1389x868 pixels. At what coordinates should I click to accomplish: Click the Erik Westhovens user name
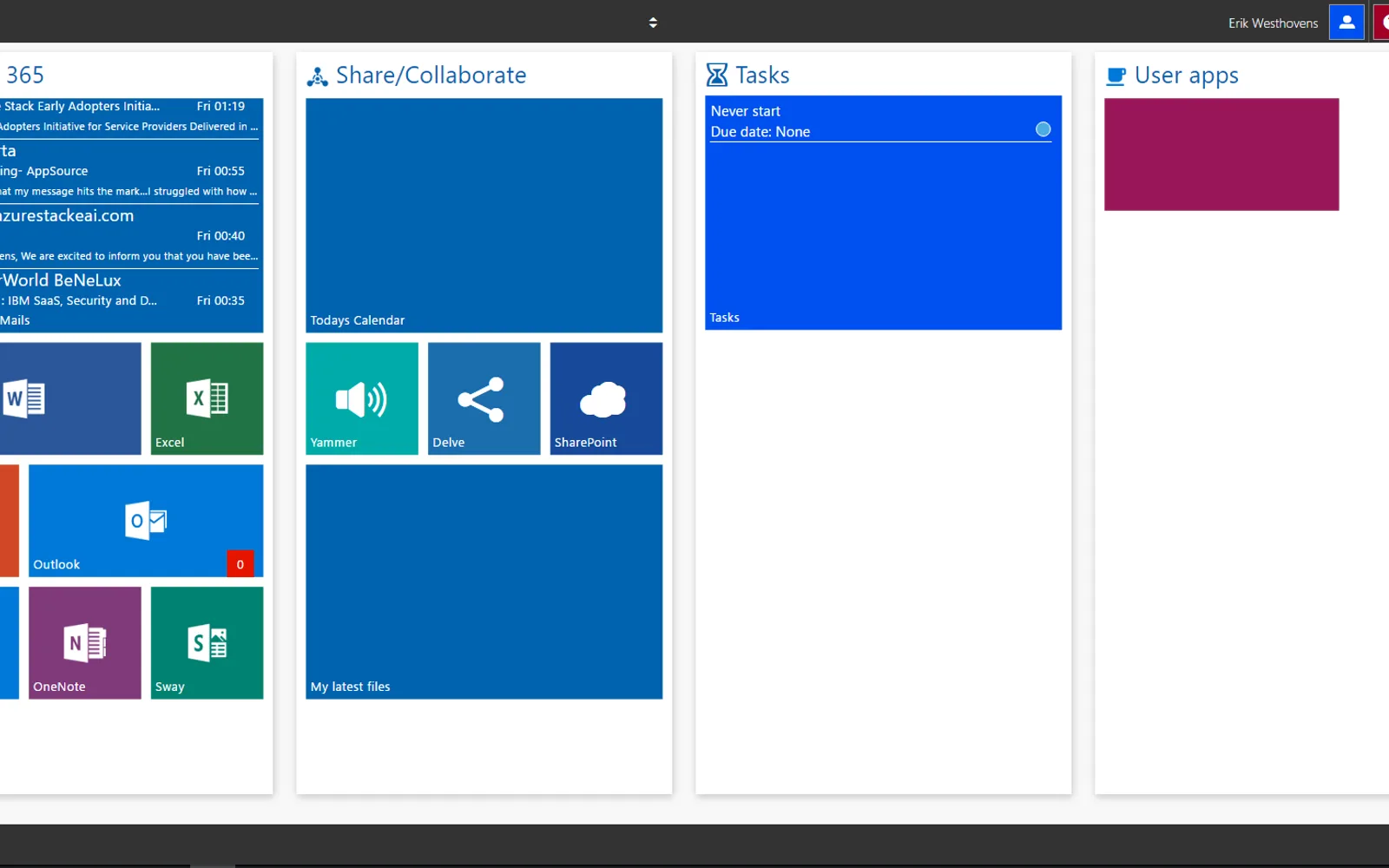(x=1273, y=23)
